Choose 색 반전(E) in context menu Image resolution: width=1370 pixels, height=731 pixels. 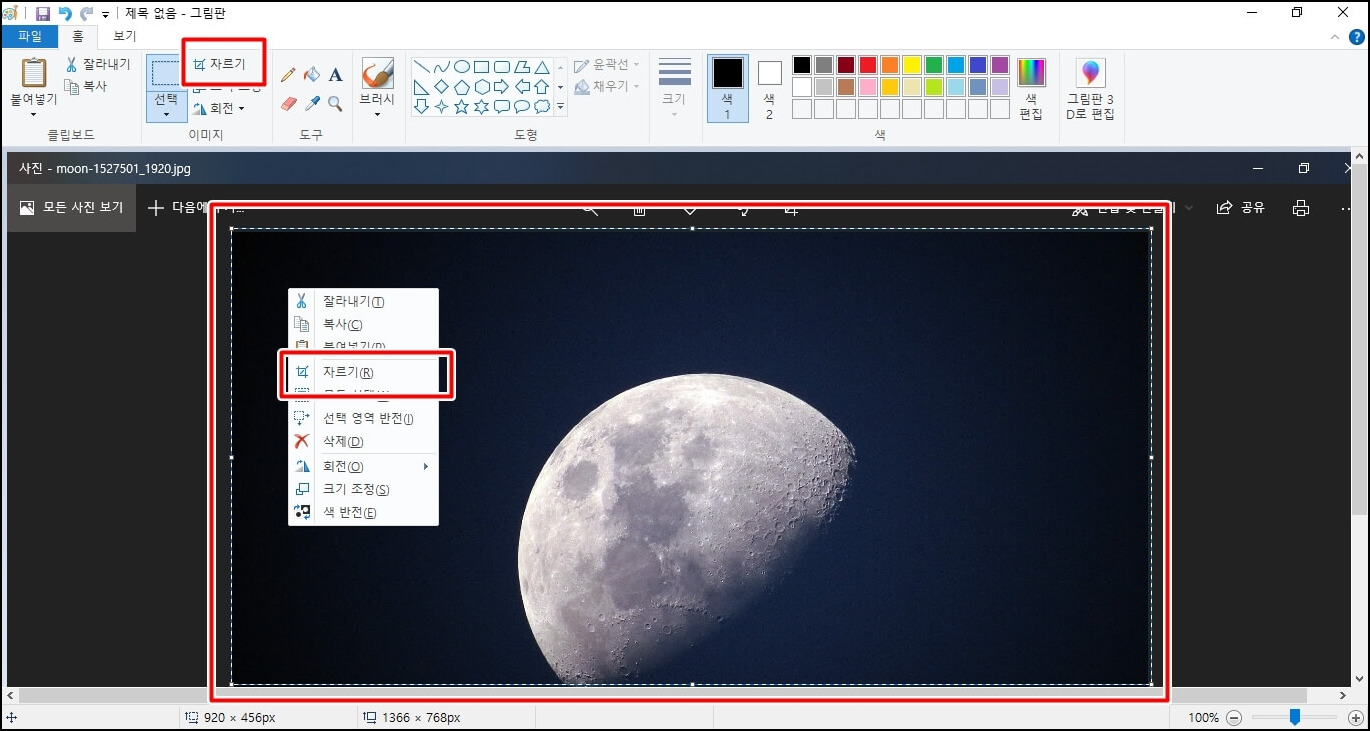click(363, 513)
